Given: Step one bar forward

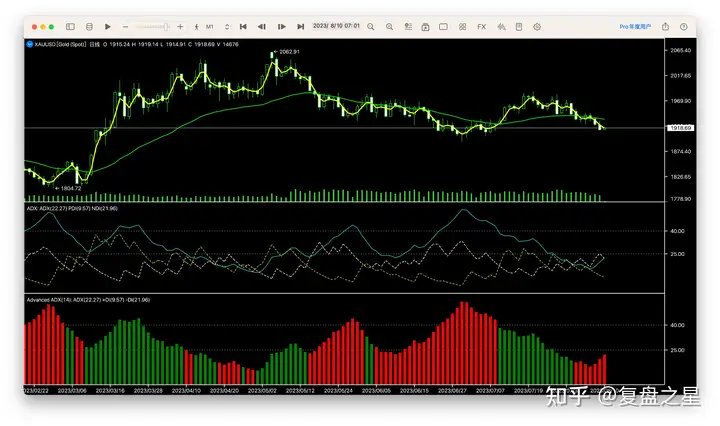Looking at the screenshot, I should pos(281,27).
